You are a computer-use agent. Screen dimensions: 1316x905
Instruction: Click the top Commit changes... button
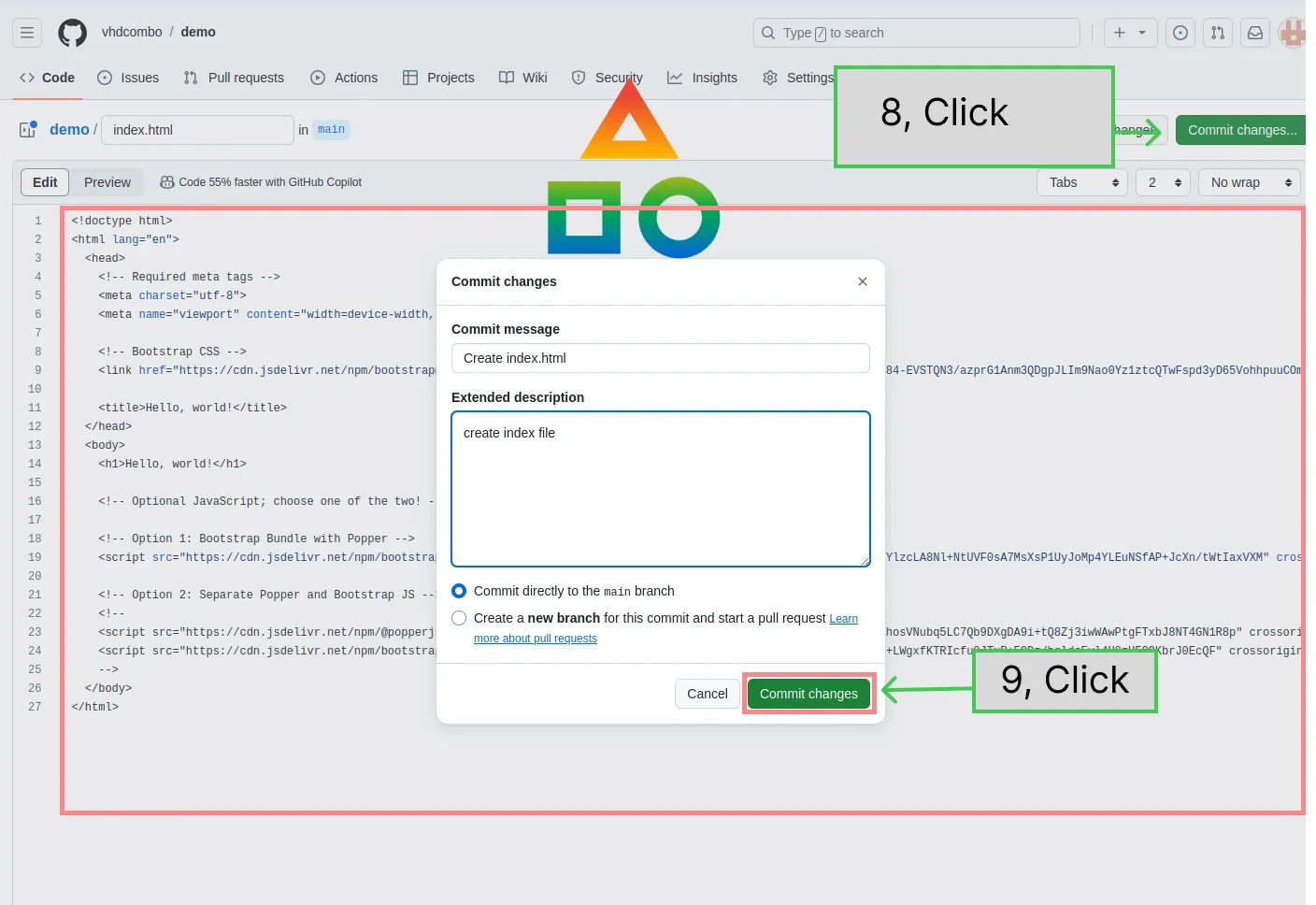point(1241,130)
